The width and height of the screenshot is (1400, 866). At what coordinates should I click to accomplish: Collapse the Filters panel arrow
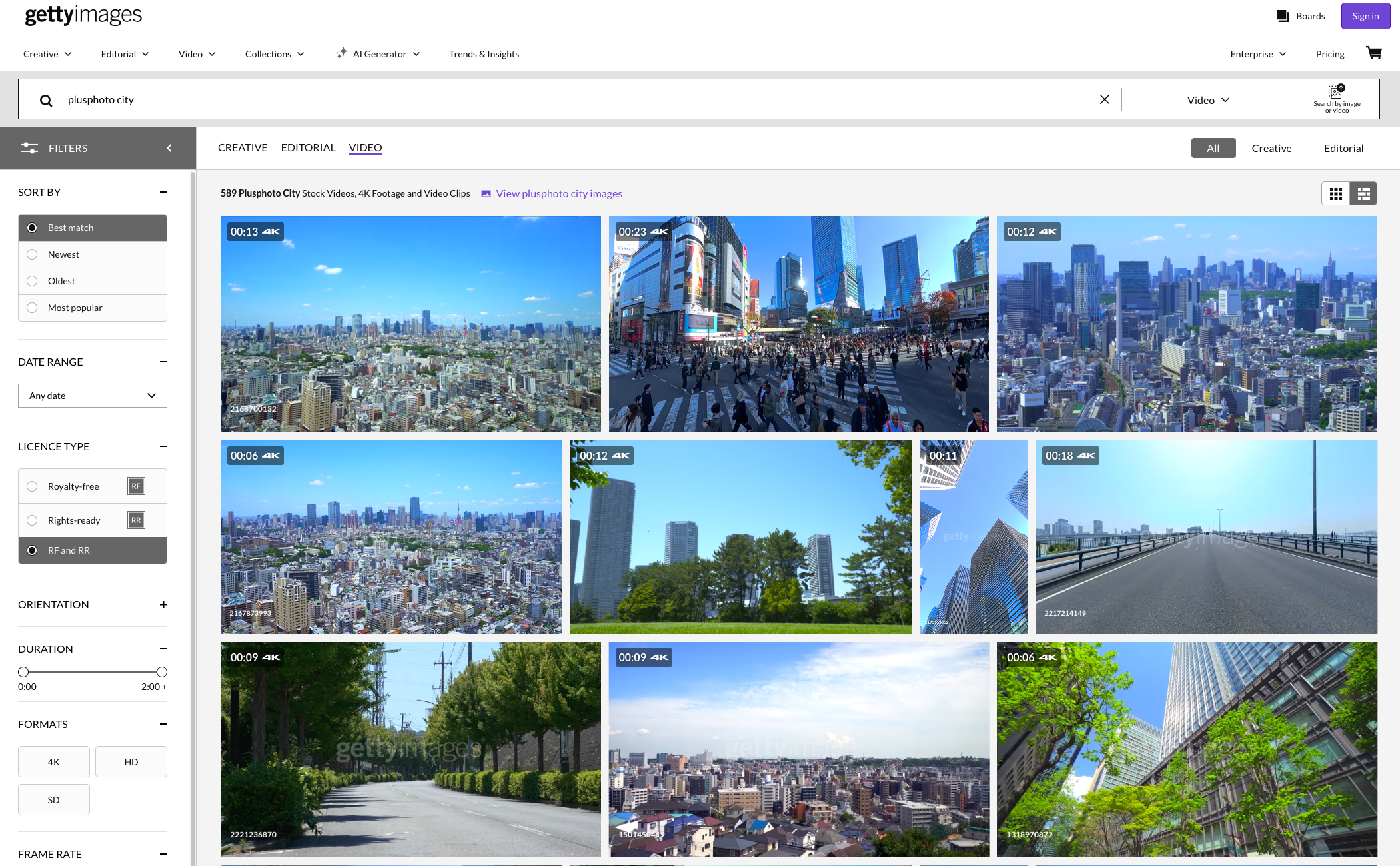pyautogui.click(x=169, y=148)
